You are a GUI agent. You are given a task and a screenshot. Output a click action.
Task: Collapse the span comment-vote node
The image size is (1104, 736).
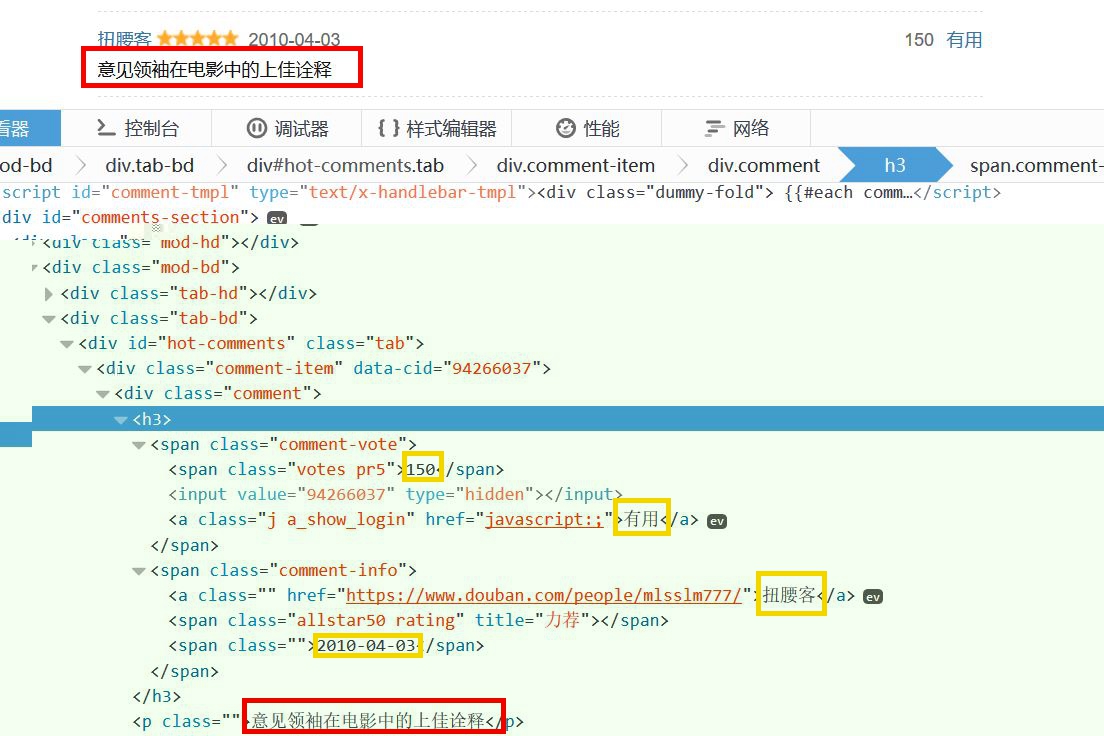pyautogui.click(x=139, y=445)
